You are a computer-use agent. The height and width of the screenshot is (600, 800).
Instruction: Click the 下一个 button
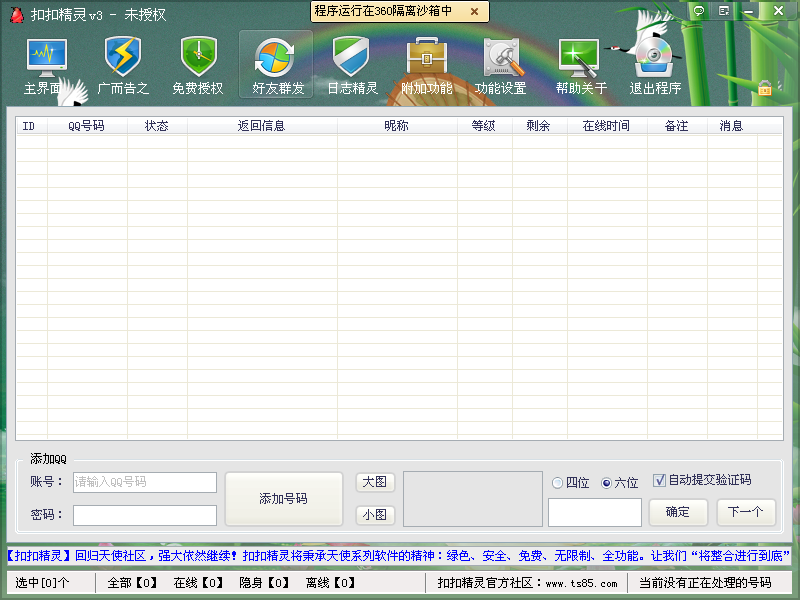[x=746, y=512]
